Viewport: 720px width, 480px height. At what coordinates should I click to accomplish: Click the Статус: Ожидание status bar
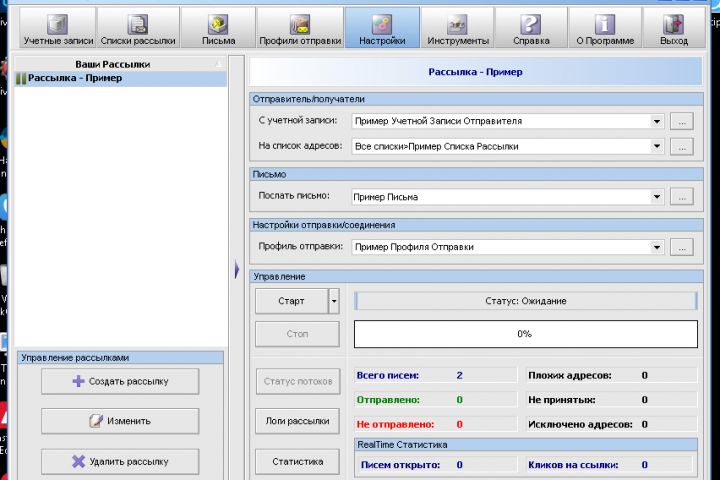(525, 301)
